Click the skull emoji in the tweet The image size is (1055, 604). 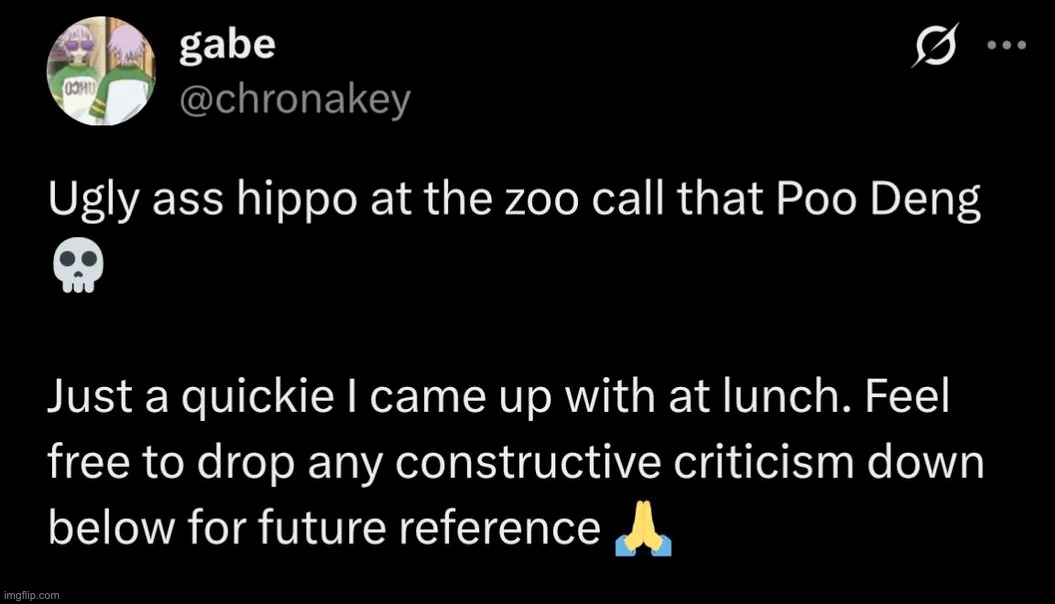74,268
